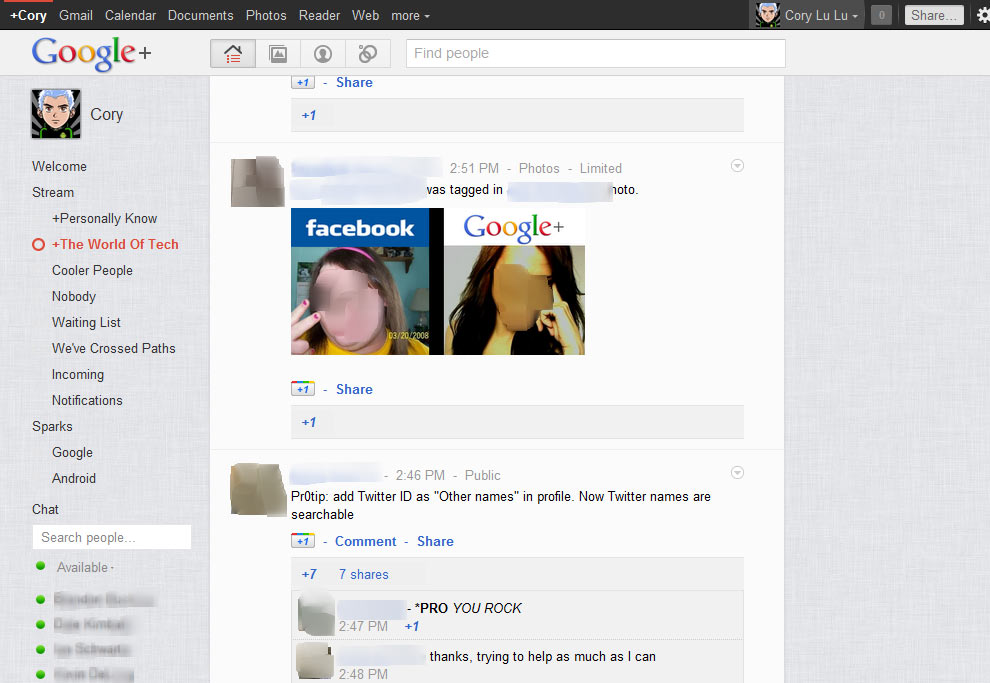Open the 'more' navigation dropdown

tap(410, 15)
